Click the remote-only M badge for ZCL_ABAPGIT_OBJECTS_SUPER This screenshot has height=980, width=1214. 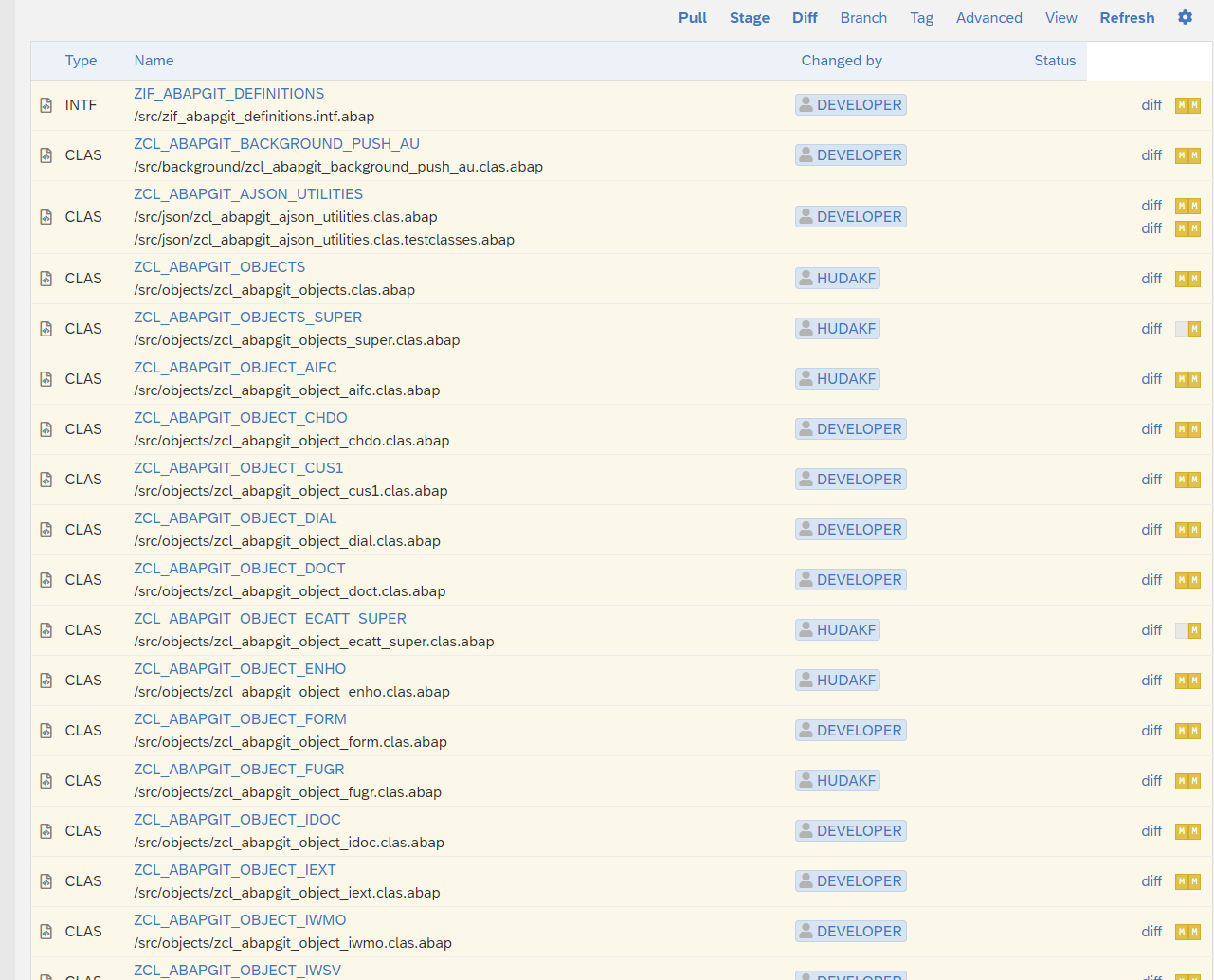coord(1192,328)
